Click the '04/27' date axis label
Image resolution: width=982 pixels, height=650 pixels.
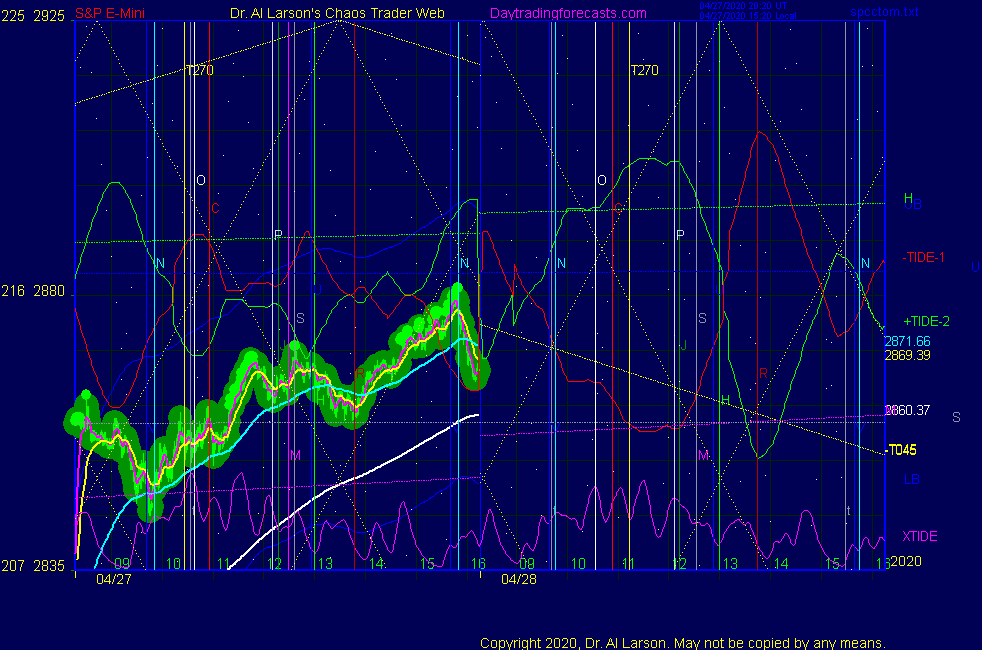tap(114, 579)
